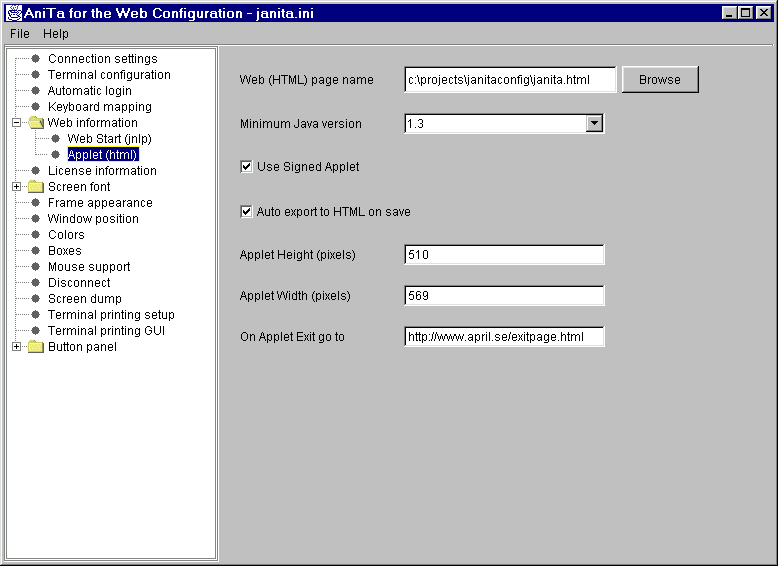Click the bullet icon beside Window position
This screenshot has width=778, height=566.
(36, 218)
